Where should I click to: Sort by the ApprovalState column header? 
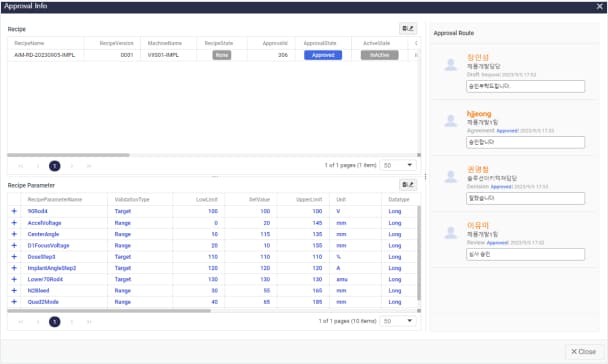[320, 43]
